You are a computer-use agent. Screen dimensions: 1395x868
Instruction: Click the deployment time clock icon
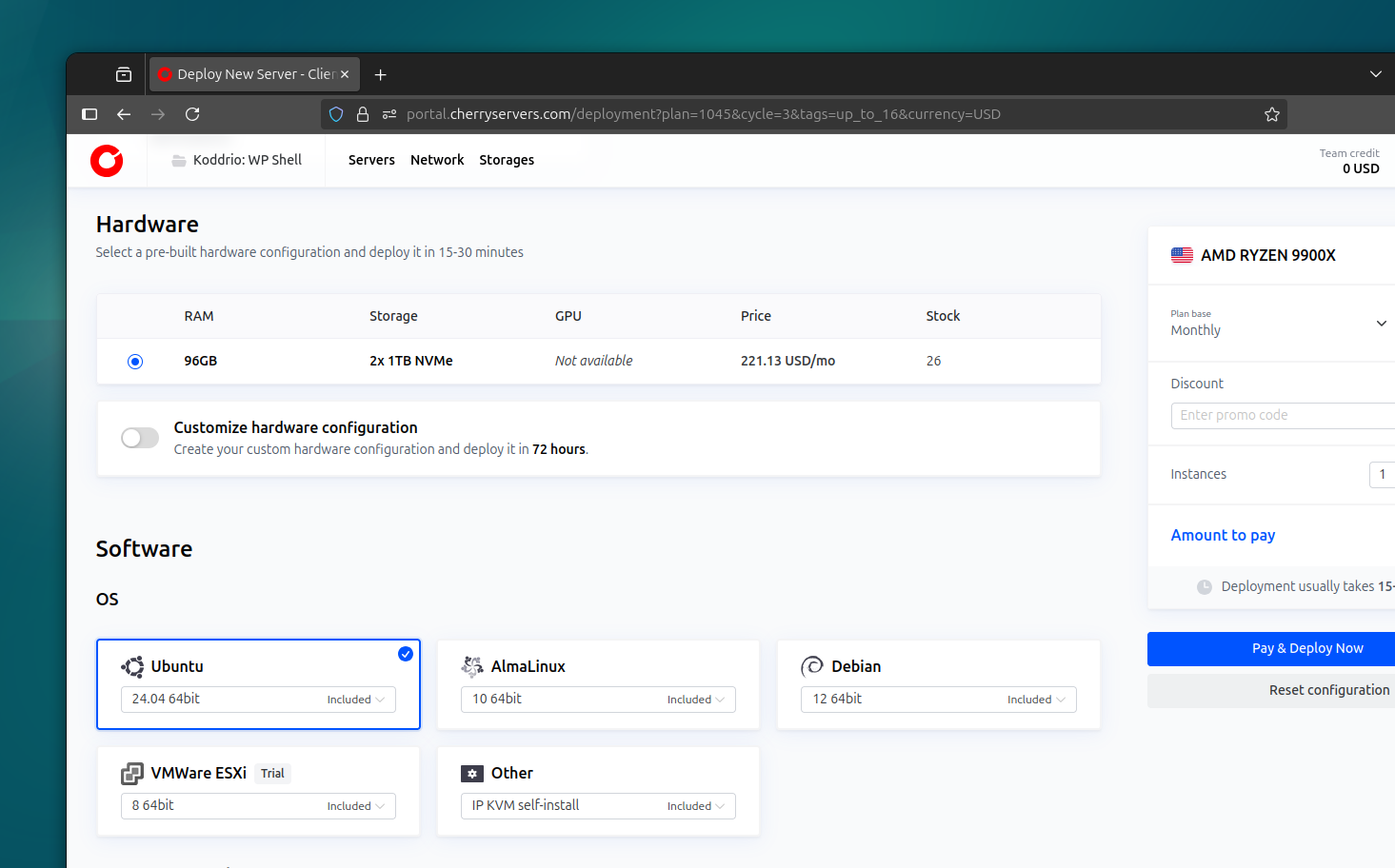click(1205, 587)
